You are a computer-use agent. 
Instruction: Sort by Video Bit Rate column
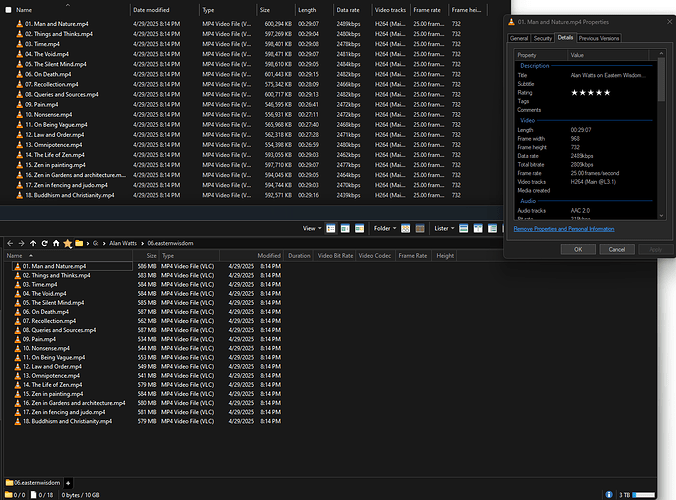click(335, 256)
